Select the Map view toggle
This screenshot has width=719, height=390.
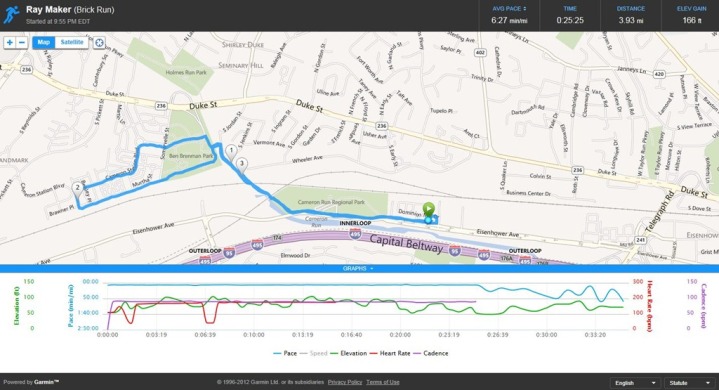click(44, 42)
